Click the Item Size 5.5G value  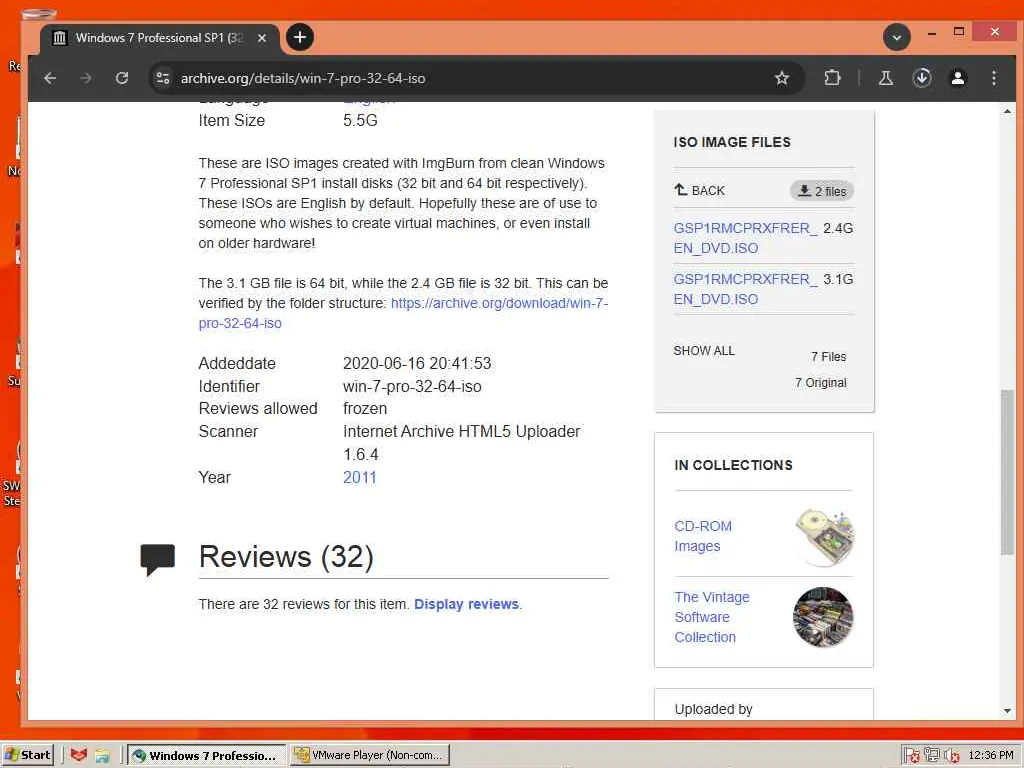click(x=360, y=120)
